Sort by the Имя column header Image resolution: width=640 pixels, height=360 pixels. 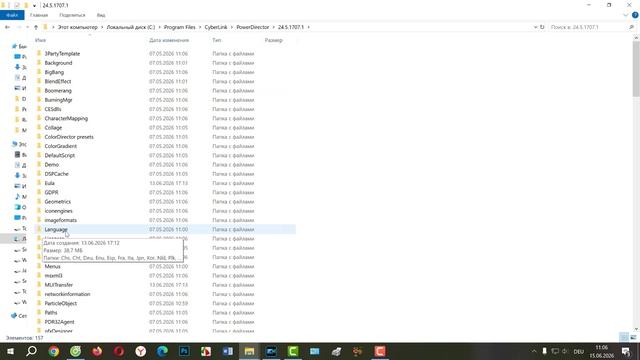(x=40, y=40)
